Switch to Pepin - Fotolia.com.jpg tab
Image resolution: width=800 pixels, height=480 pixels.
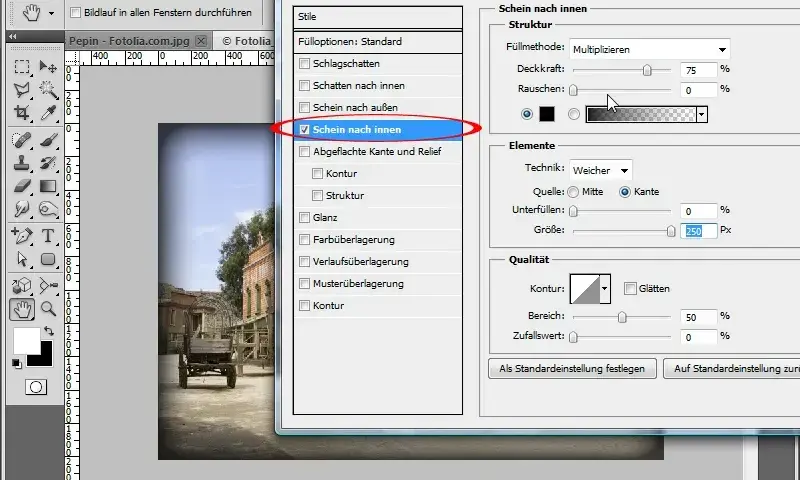[x=129, y=41]
